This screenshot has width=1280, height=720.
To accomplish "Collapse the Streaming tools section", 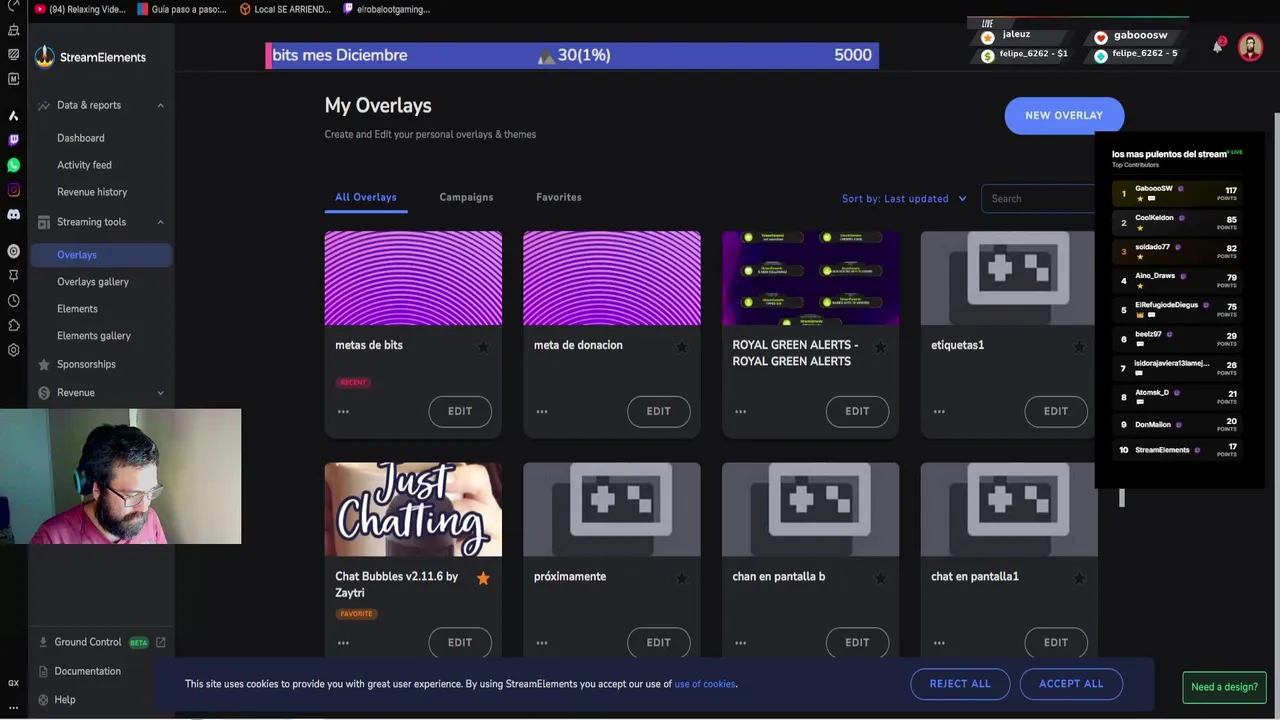I will click(x=160, y=222).
